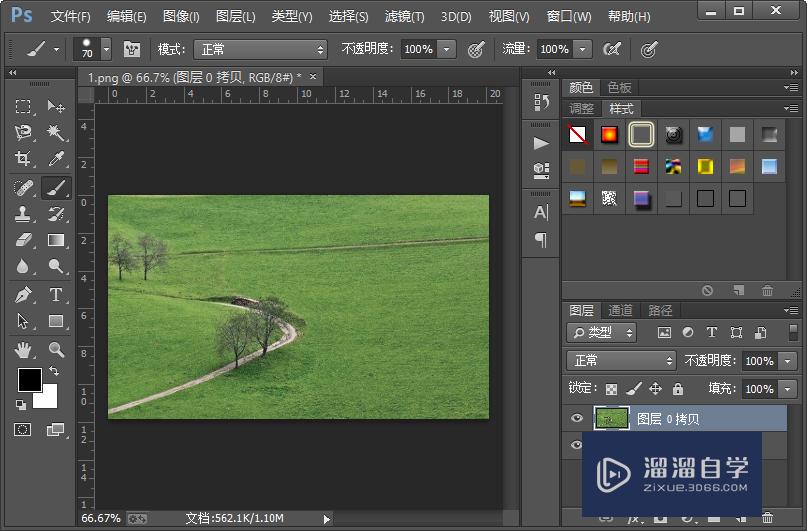Select the 图层 0 拷贝 layer thumbnail
807x531 pixels.
[x=611, y=419]
